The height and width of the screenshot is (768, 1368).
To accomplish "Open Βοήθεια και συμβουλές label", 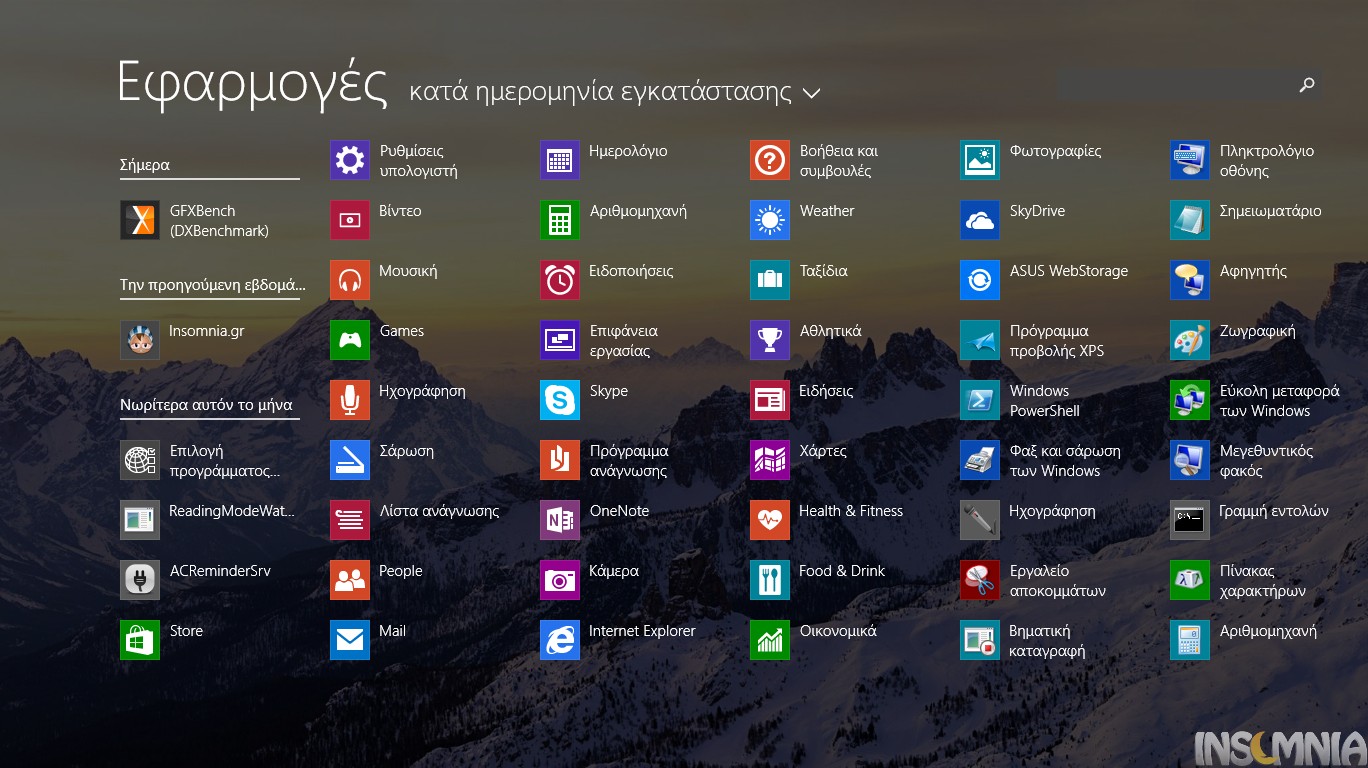I will tap(838, 161).
